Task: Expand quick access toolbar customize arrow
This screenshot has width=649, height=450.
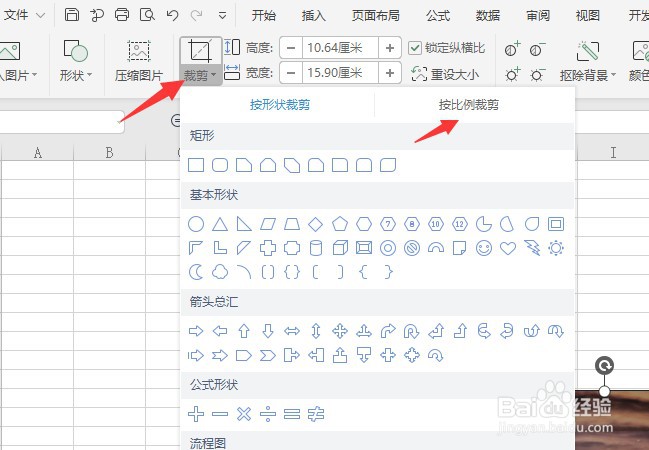Action: tap(222, 16)
